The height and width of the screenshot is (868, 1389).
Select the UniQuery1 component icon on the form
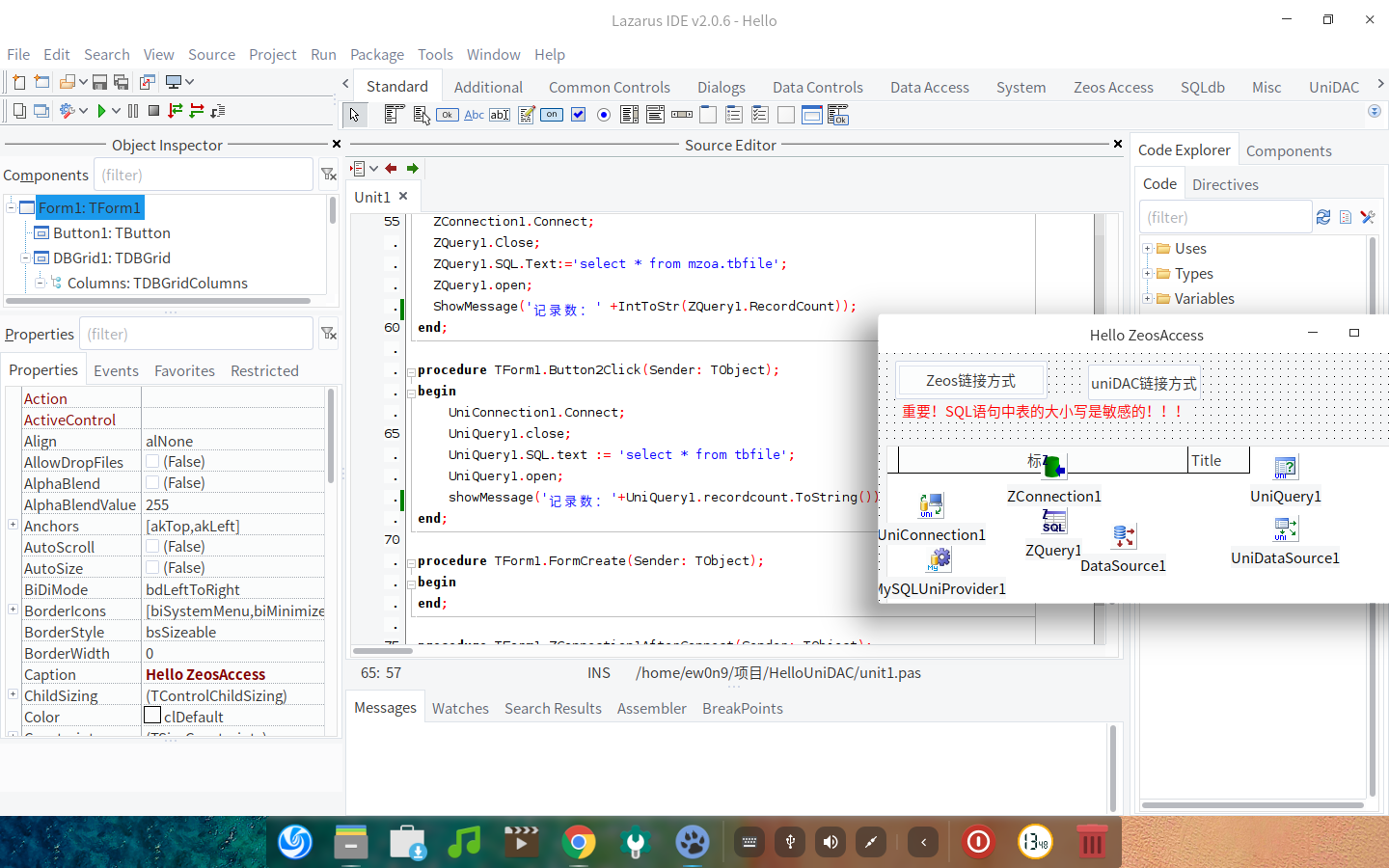(1286, 468)
